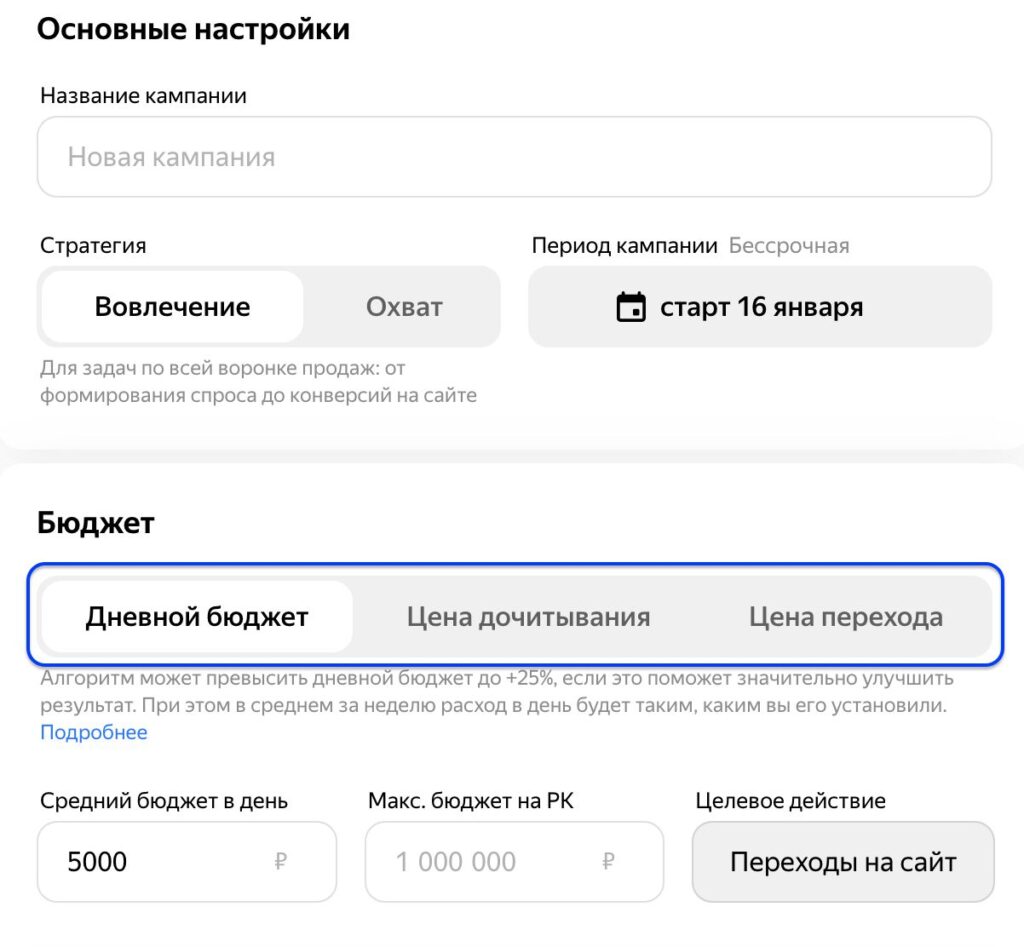Choose the Цена перехода budget option
Screen dimensions: 1024x947
tap(845, 617)
